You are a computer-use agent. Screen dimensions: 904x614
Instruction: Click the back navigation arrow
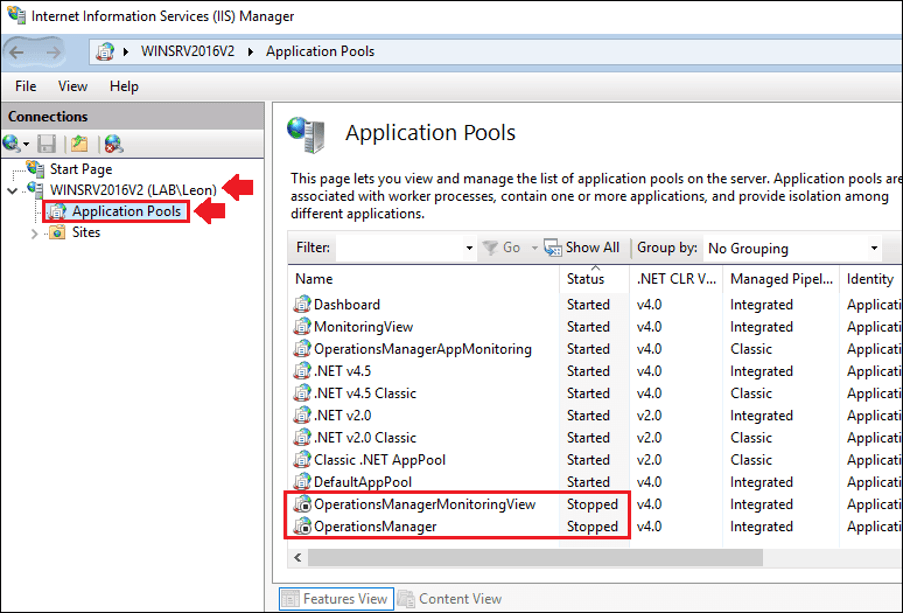17,51
